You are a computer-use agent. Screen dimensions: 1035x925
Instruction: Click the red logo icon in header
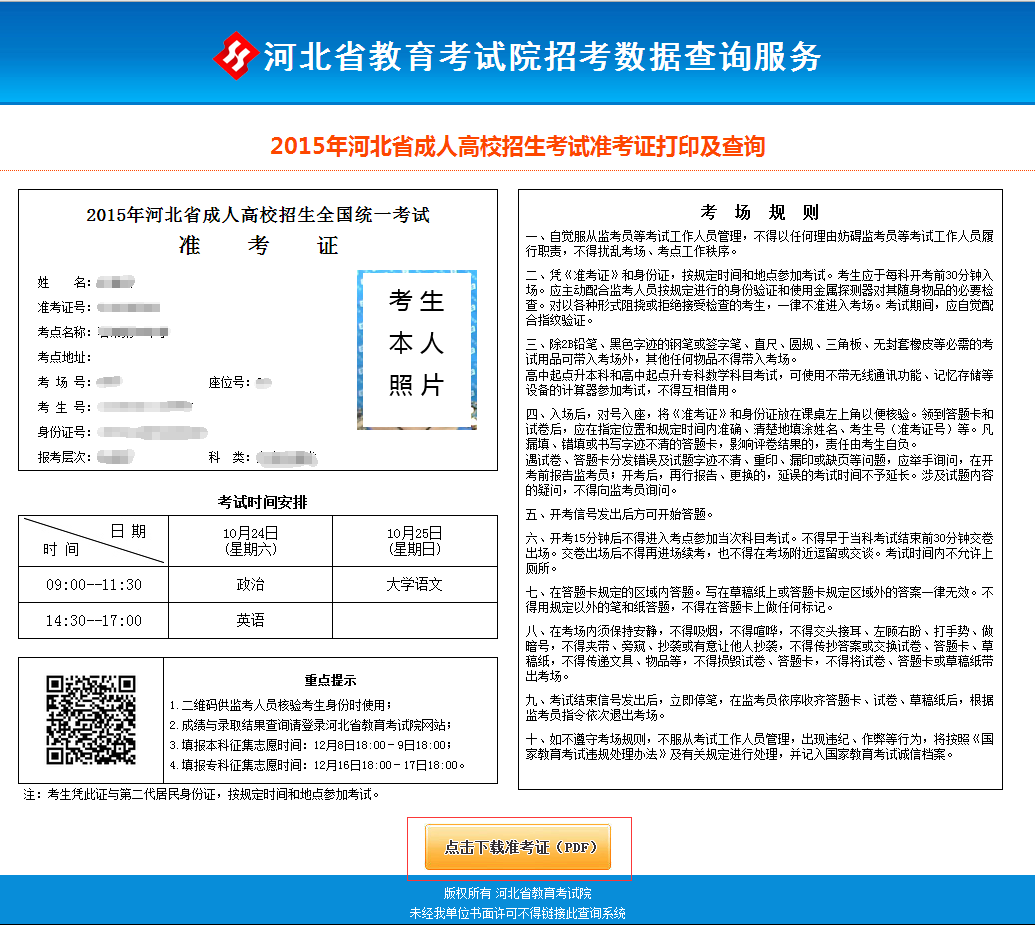point(235,56)
